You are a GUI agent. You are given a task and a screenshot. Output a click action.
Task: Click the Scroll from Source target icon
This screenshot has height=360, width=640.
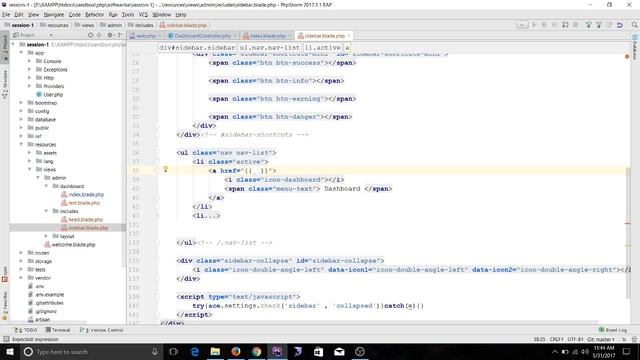click(x=91, y=36)
